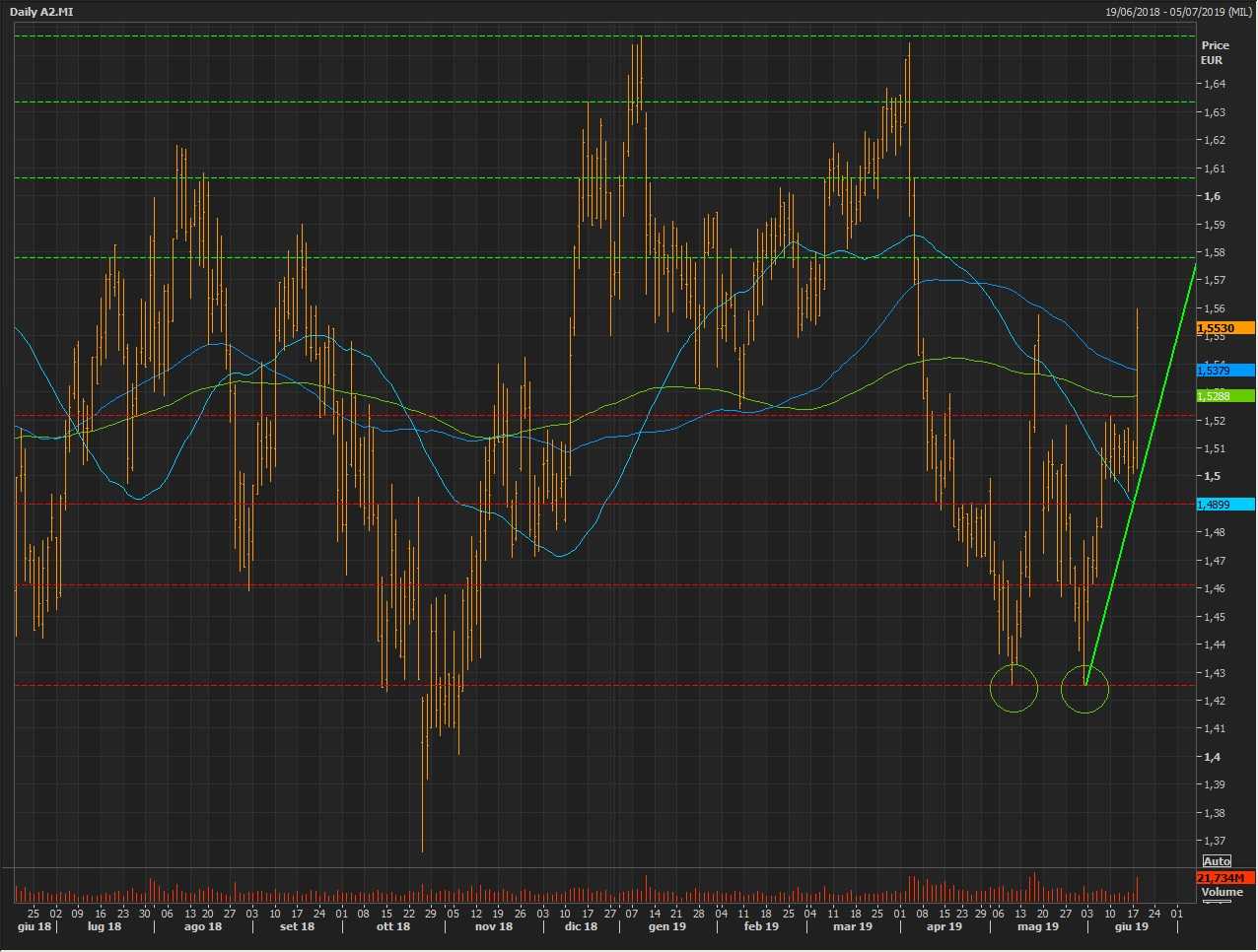Click the ott 18 month label

393,926
